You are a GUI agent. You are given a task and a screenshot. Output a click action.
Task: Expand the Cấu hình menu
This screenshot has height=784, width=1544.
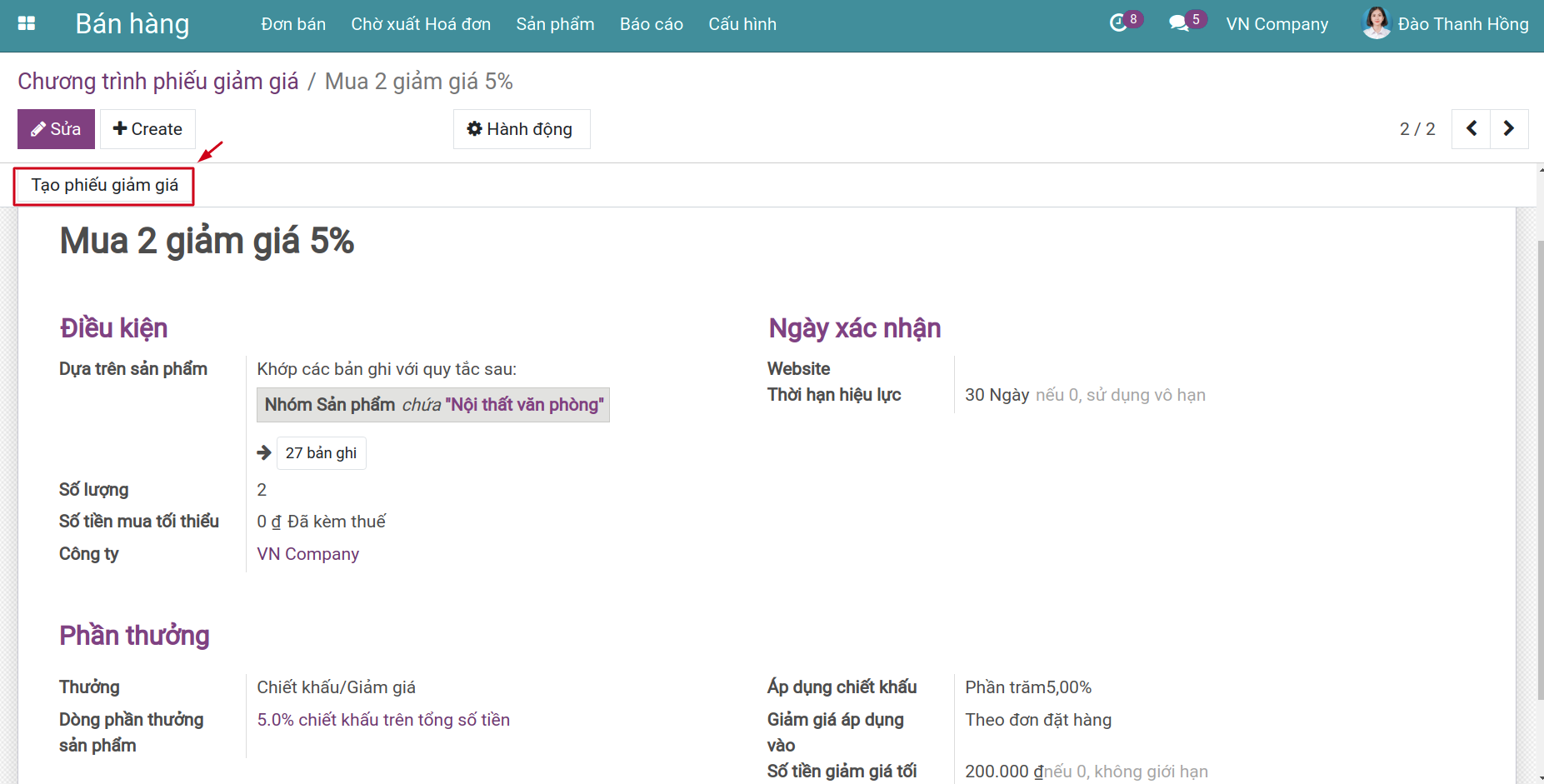click(x=742, y=24)
